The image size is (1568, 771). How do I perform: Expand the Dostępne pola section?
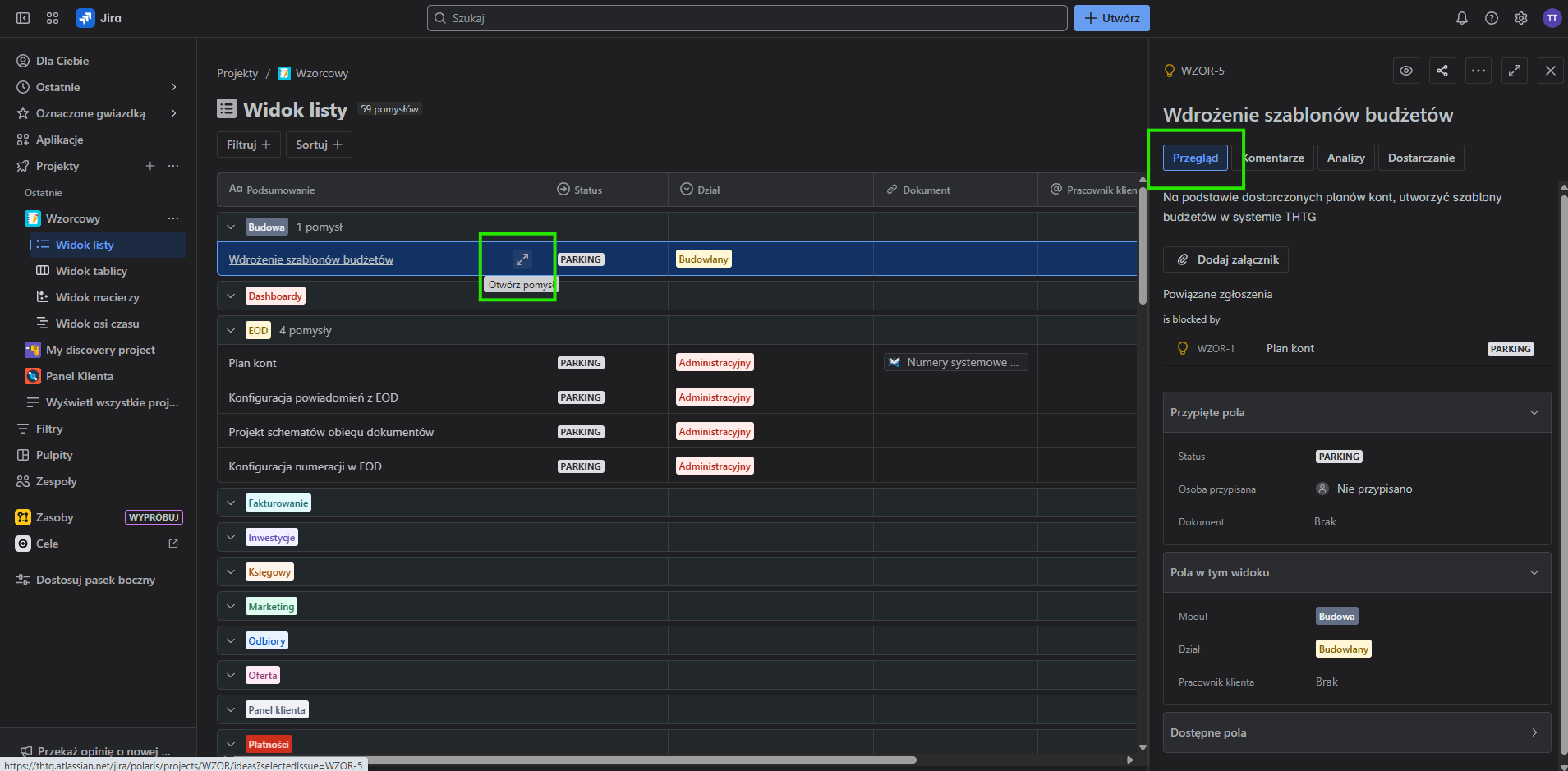pyautogui.click(x=1534, y=732)
